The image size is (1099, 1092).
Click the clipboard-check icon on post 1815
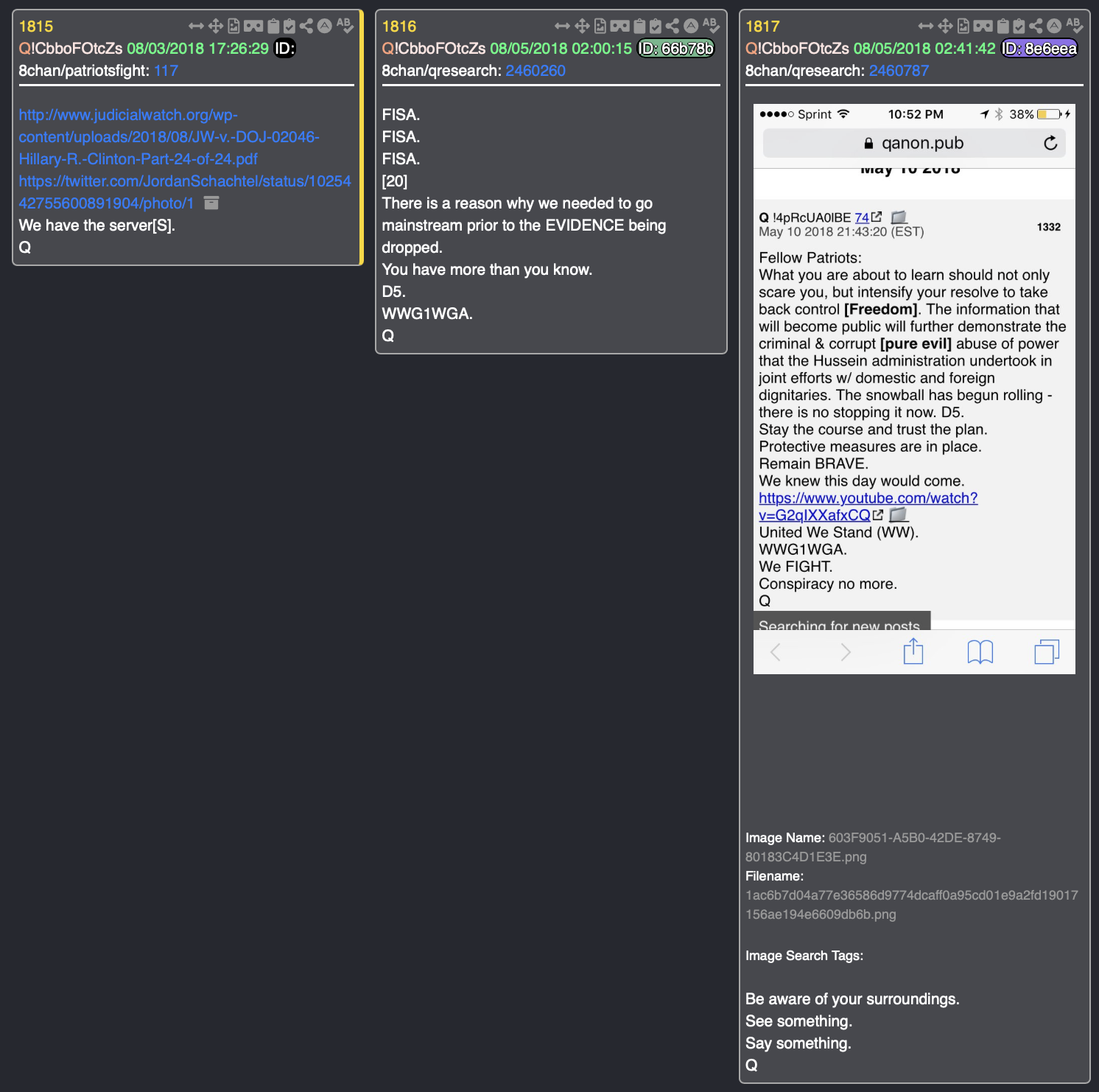[289, 27]
